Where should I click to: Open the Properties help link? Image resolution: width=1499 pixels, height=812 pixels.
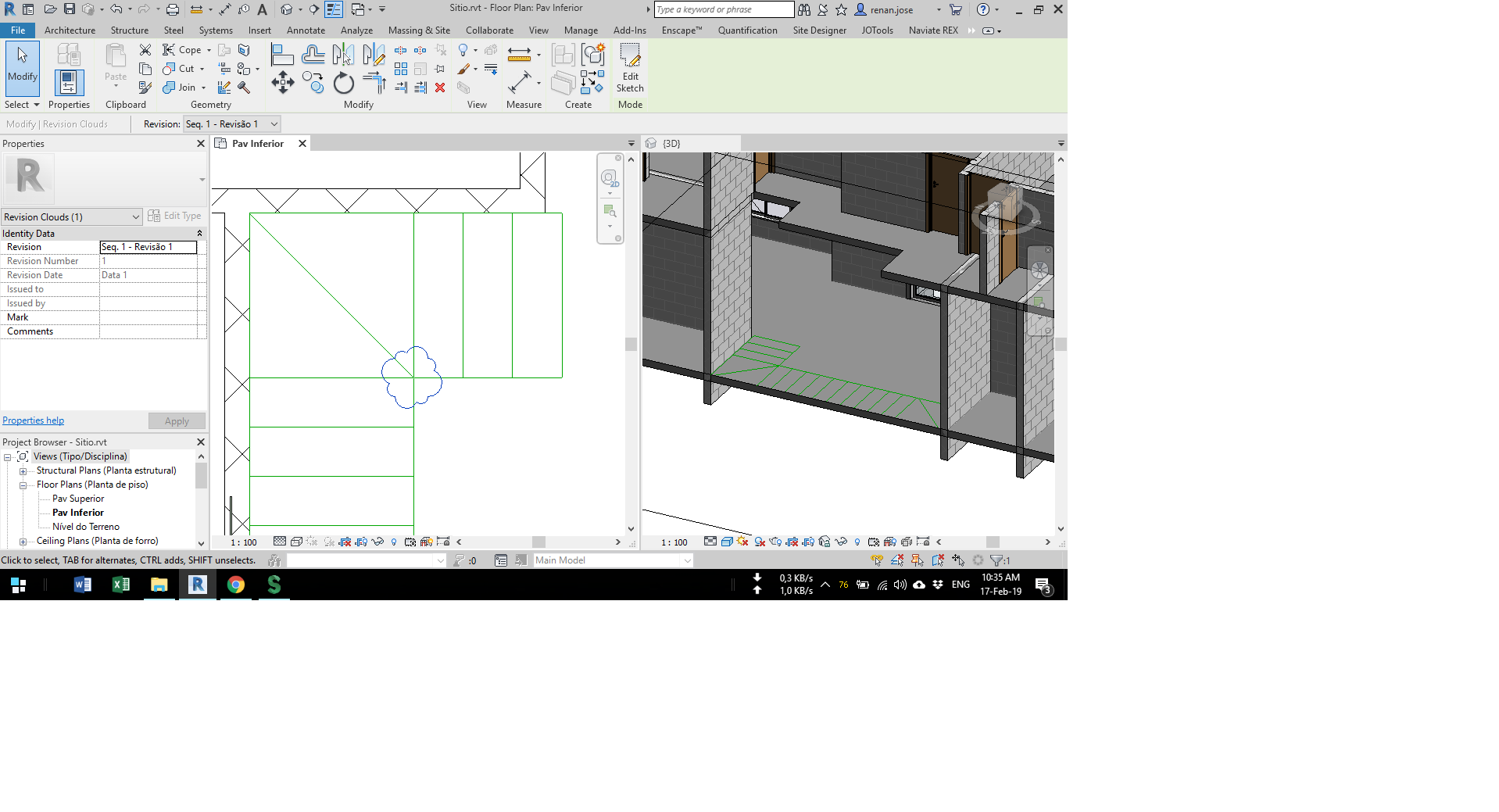pos(33,420)
